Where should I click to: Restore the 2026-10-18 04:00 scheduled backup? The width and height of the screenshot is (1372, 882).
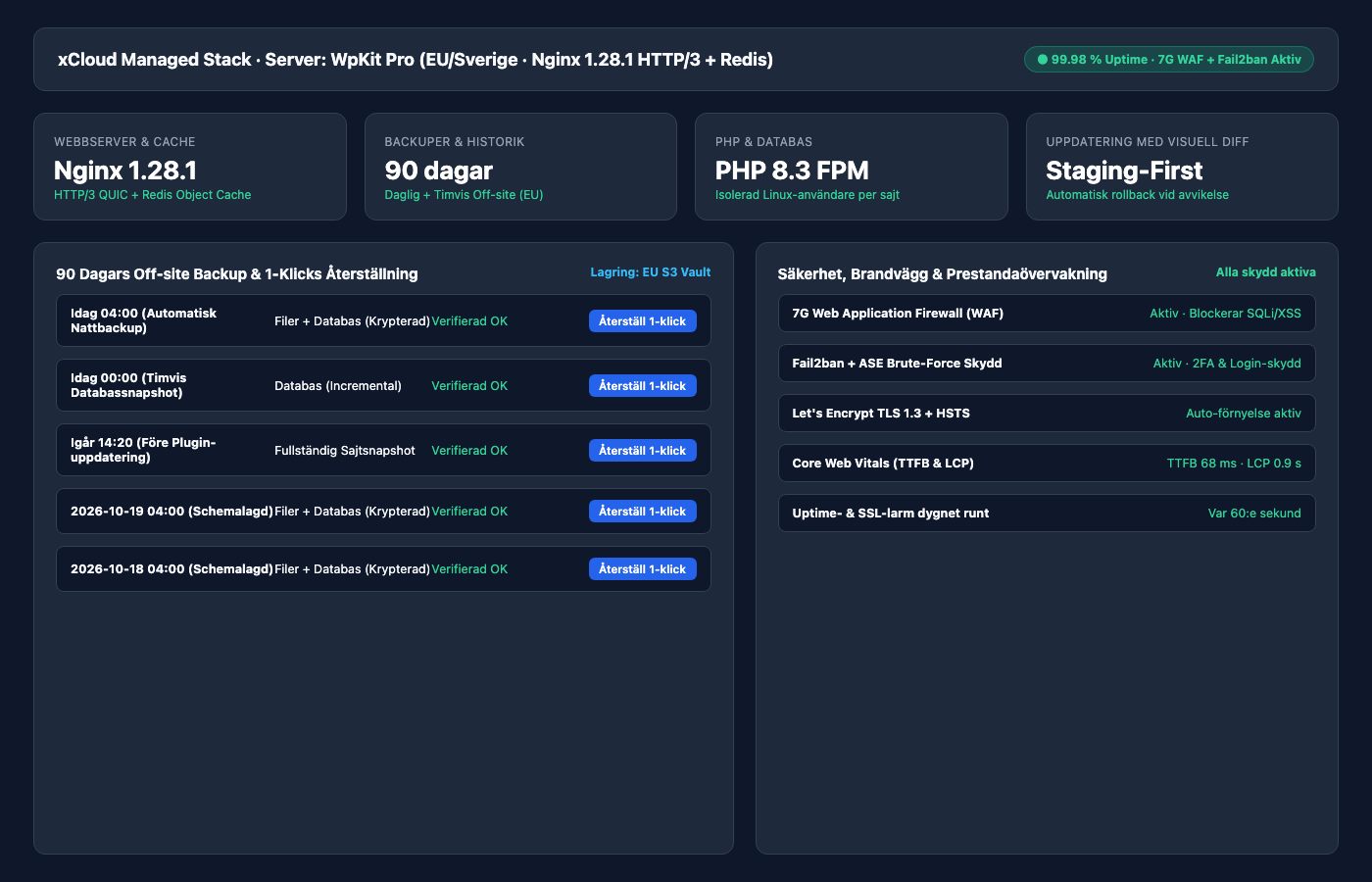click(643, 569)
